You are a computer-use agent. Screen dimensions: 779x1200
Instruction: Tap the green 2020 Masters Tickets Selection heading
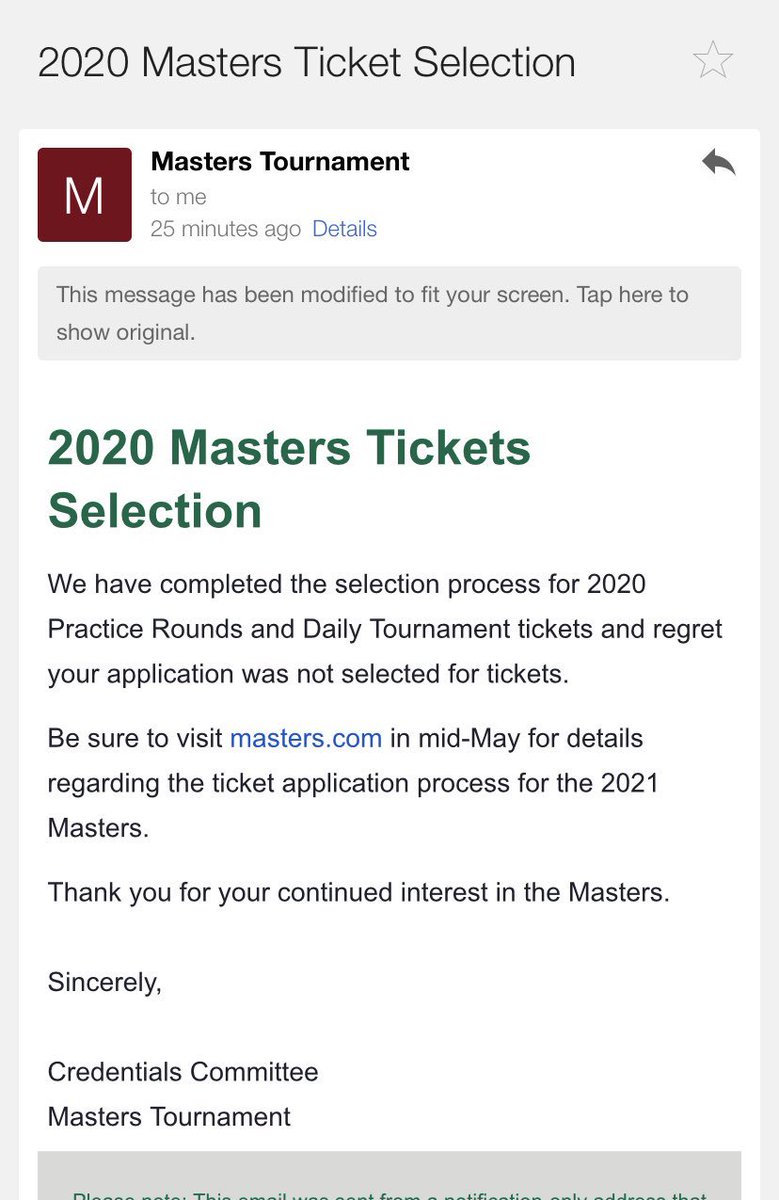click(289, 479)
